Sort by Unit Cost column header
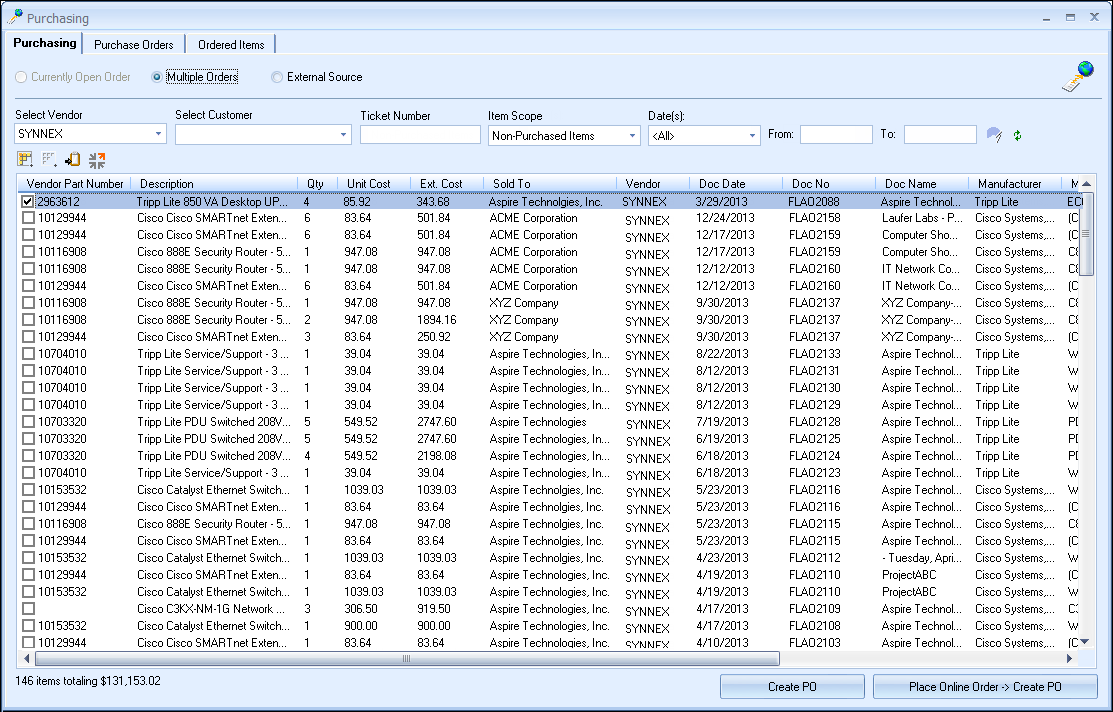 pos(373,183)
